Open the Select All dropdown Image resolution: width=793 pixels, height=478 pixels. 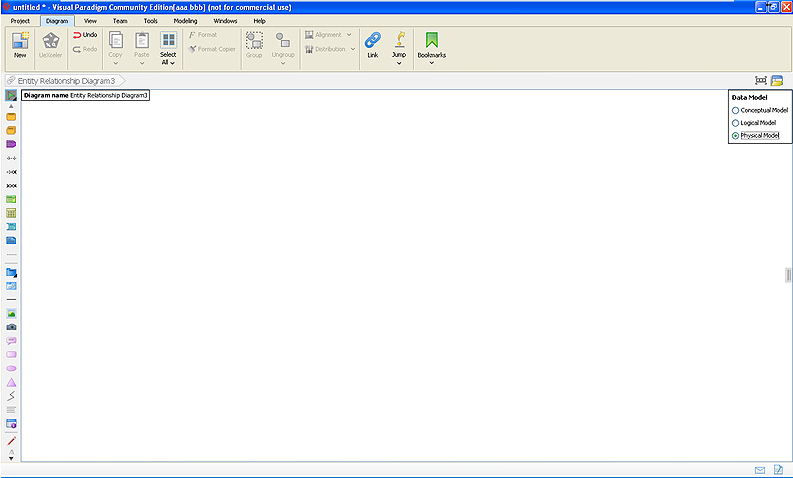pyautogui.click(x=168, y=62)
